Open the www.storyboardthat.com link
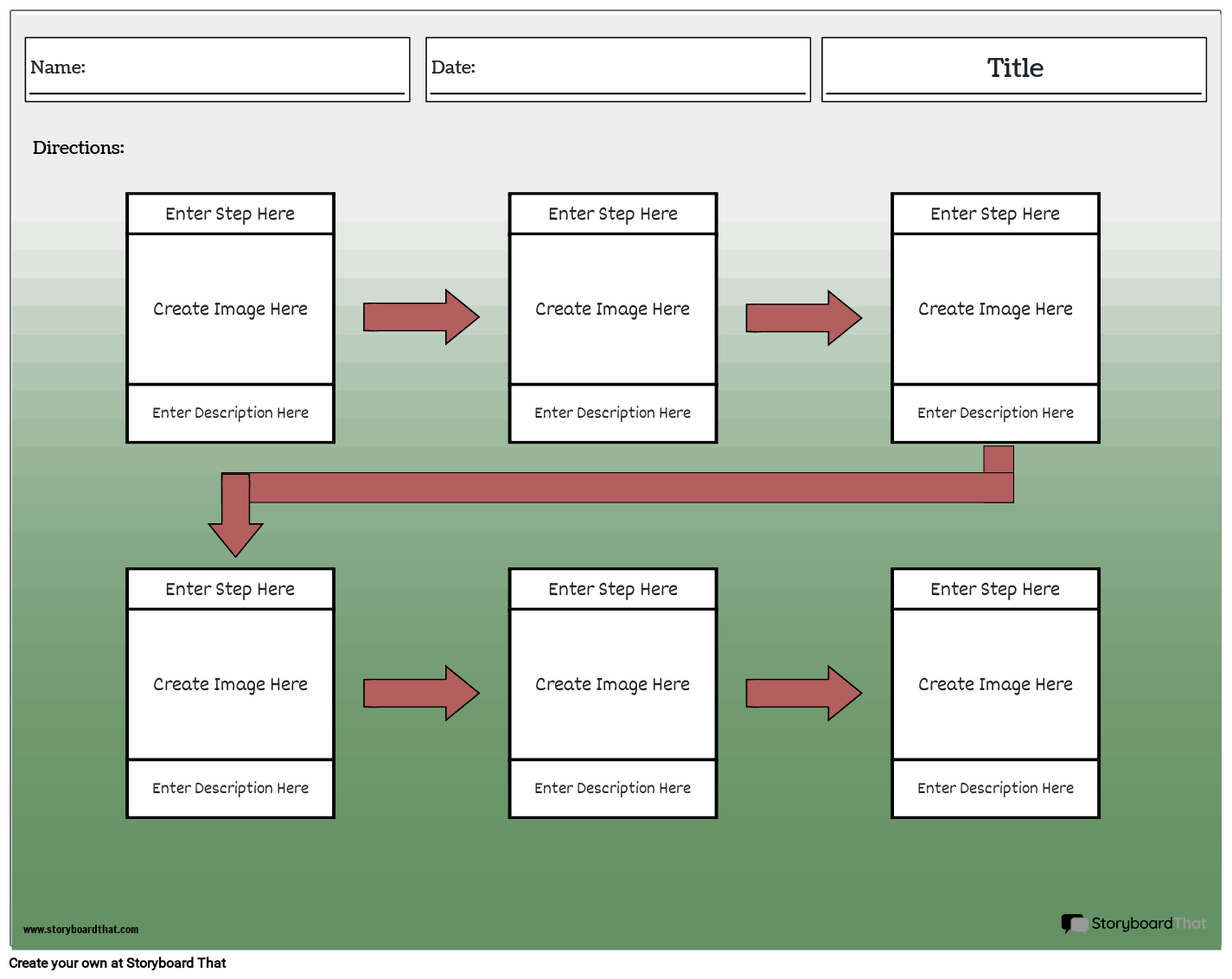 (x=80, y=930)
